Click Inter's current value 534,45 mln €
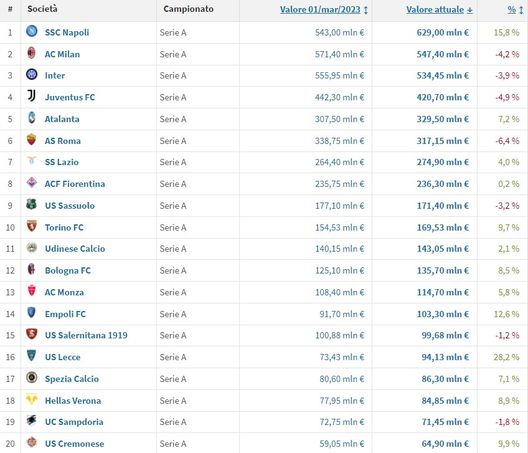The width and height of the screenshot is (528, 453). point(442,76)
